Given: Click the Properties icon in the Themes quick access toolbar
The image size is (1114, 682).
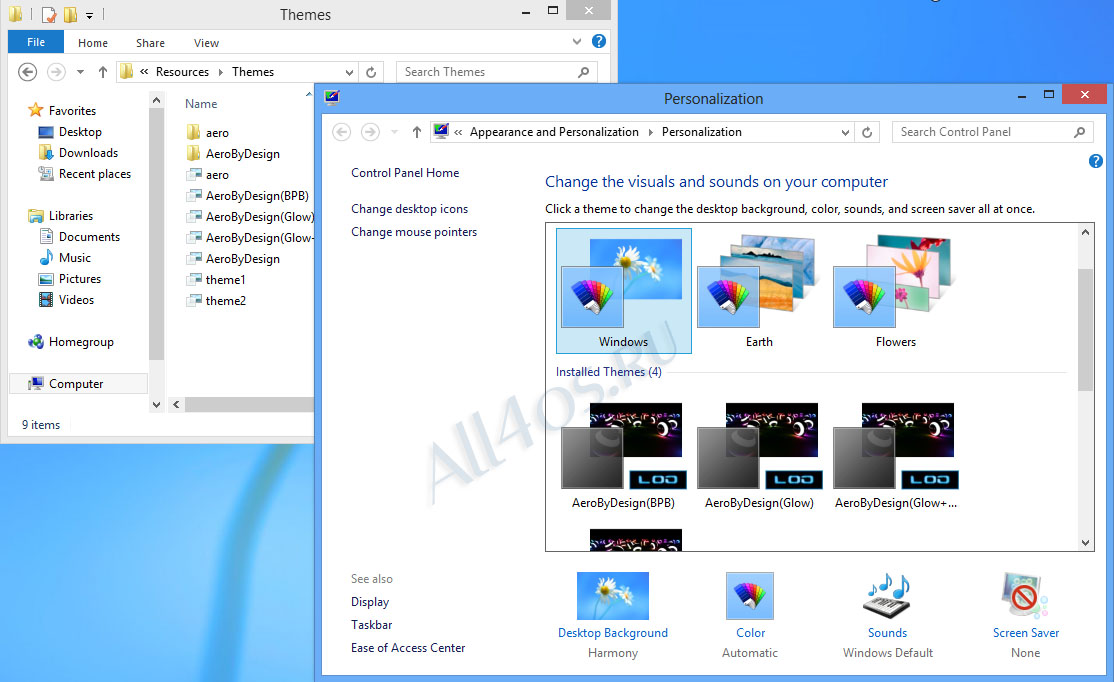Looking at the screenshot, I should (48, 14).
